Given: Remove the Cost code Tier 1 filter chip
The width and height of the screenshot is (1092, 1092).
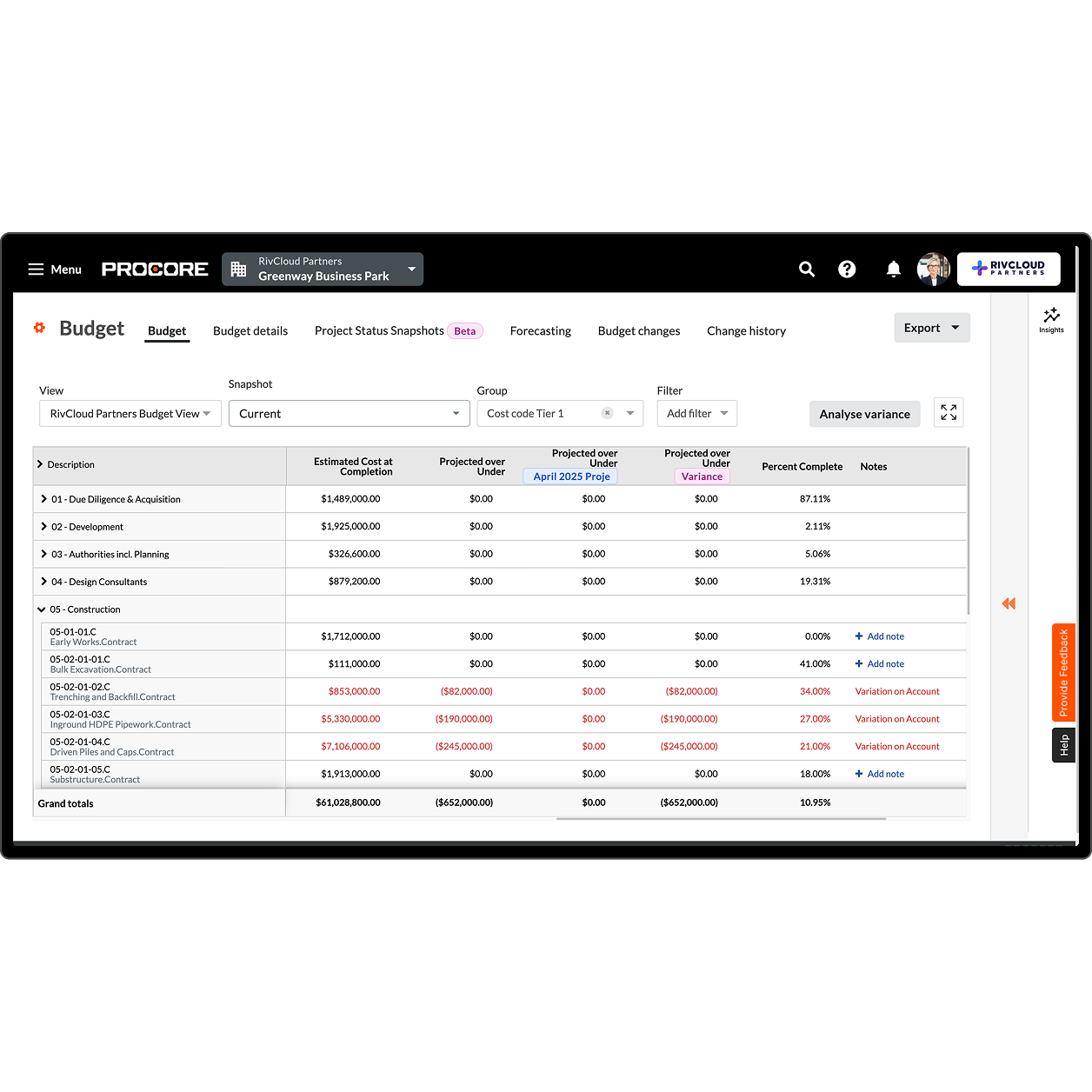Looking at the screenshot, I should (x=607, y=413).
